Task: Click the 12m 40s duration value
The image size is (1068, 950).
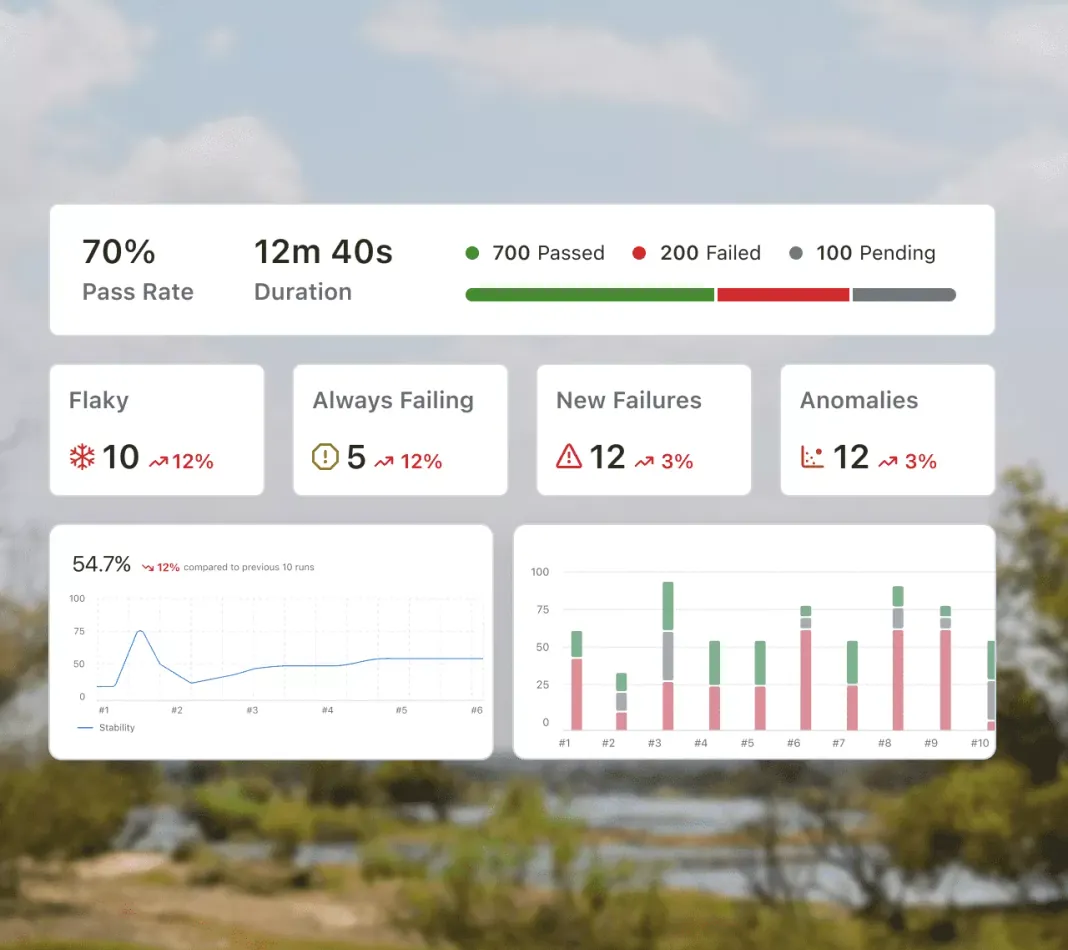Action: coord(324,252)
